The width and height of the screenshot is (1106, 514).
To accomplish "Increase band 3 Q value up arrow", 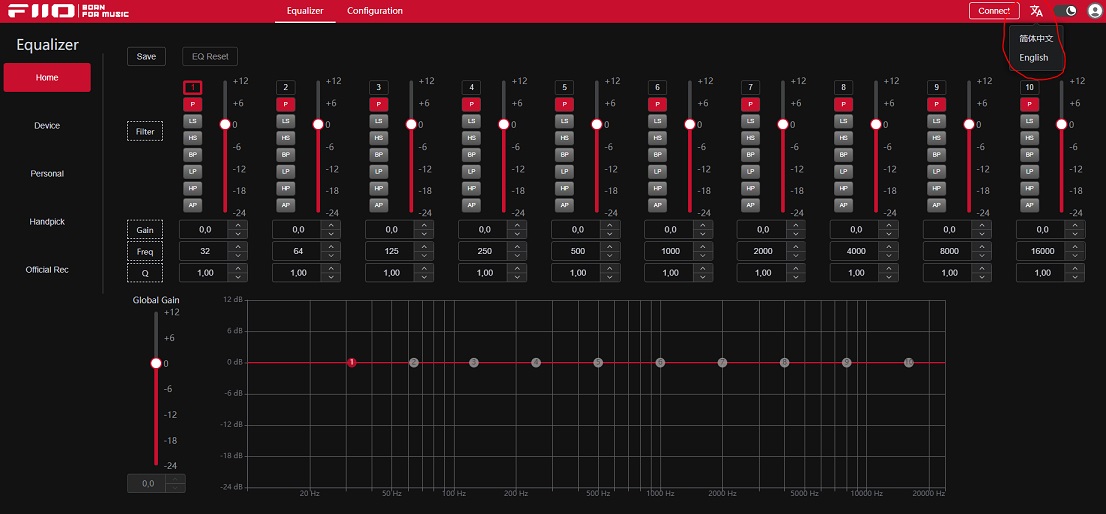I will click(424, 269).
